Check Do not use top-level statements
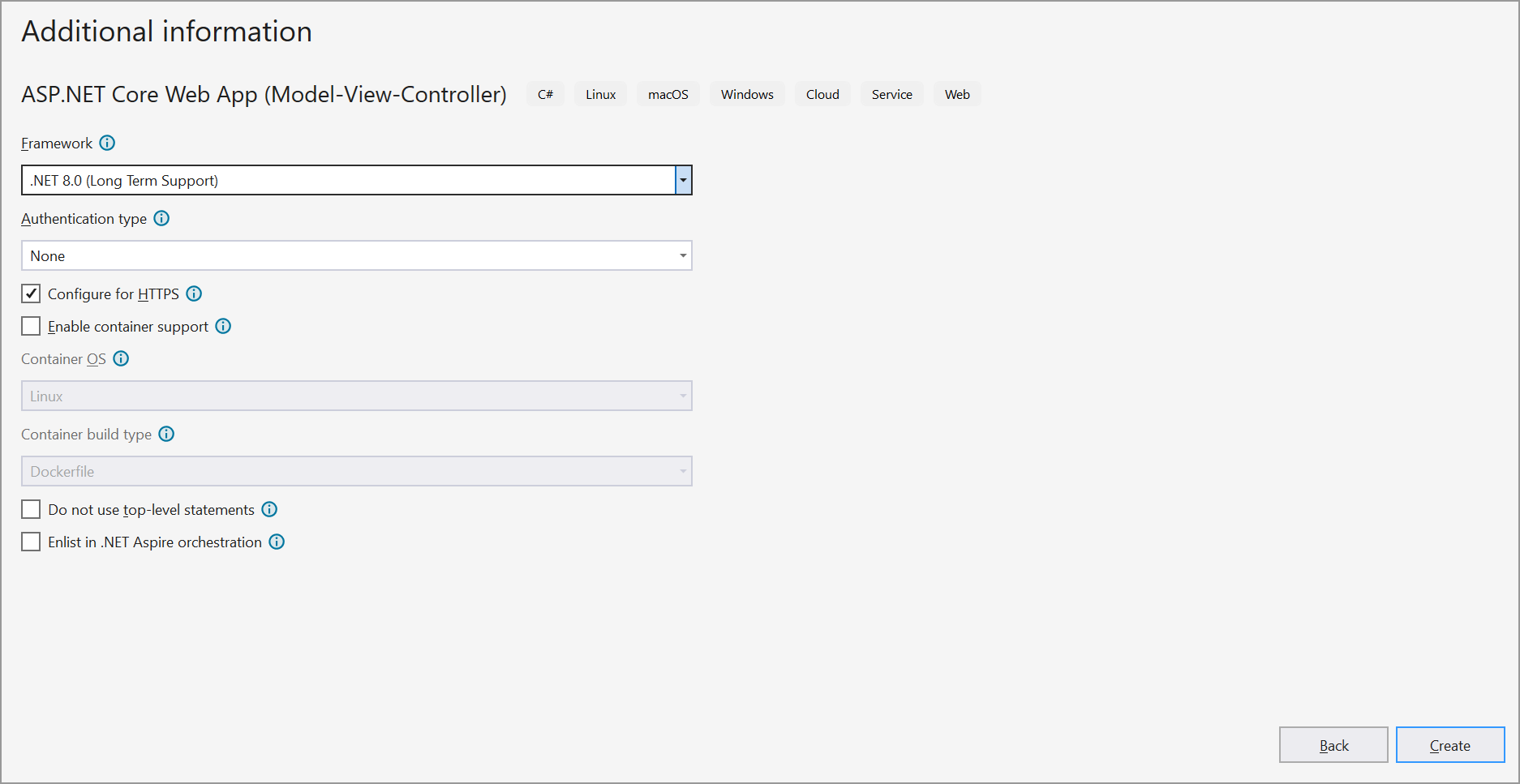The height and width of the screenshot is (784, 1520). tap(31, 509)
